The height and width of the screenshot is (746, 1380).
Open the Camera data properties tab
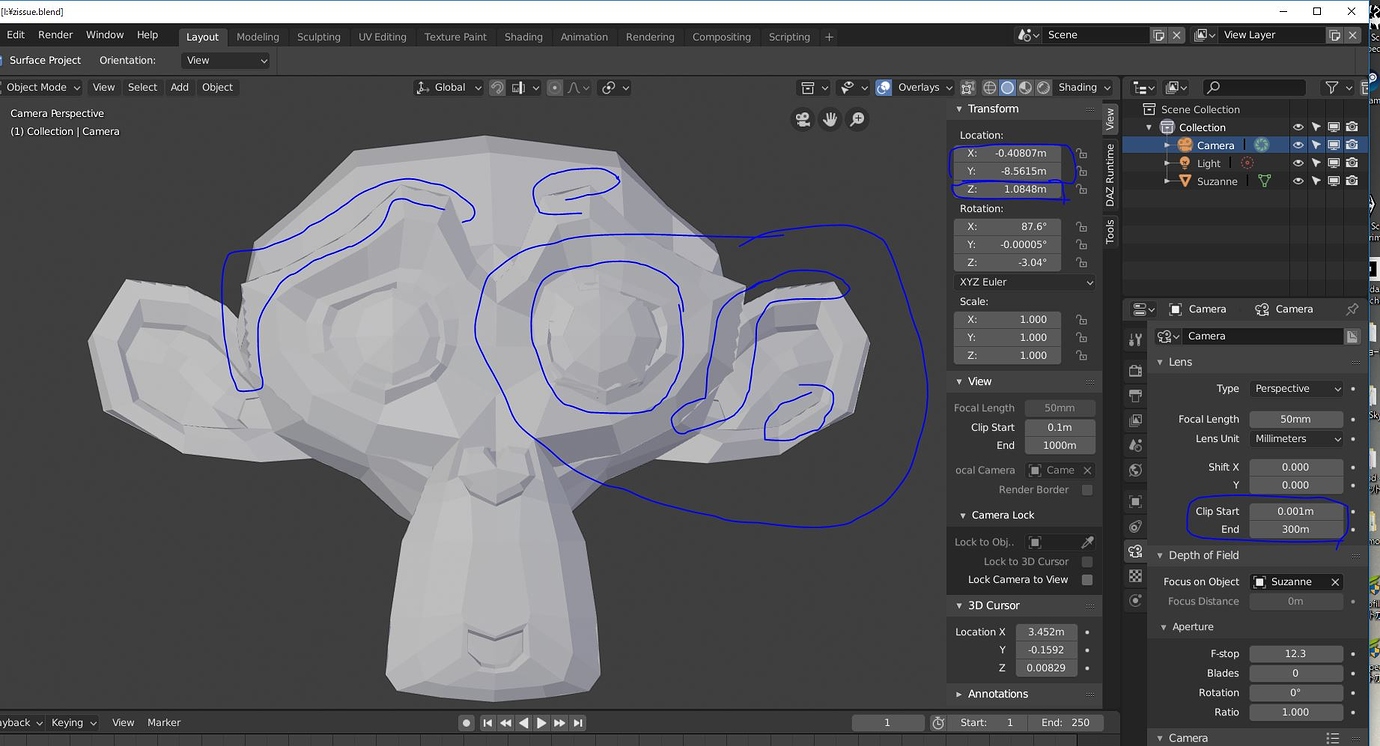tap(1135, 552)
